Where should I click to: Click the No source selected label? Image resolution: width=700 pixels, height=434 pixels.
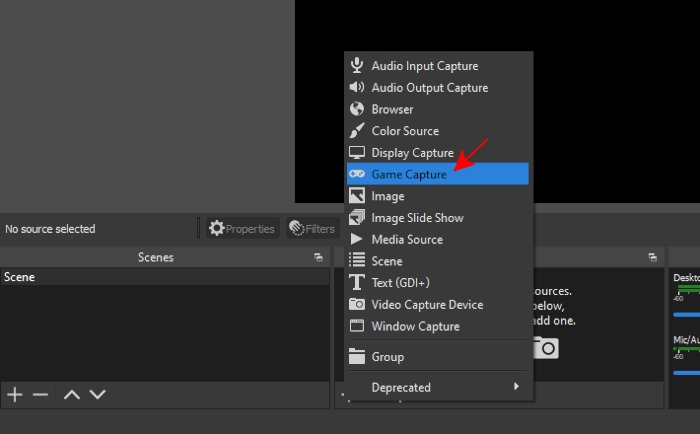(x=50, y=229)
